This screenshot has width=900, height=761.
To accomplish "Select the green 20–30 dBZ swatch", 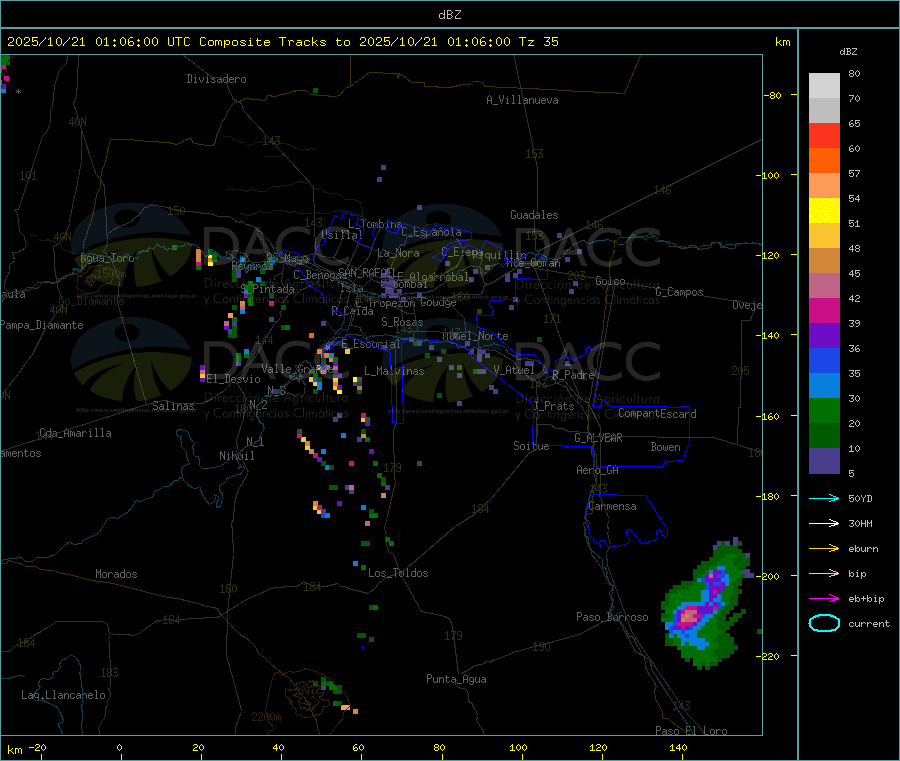I will point(824,410).
